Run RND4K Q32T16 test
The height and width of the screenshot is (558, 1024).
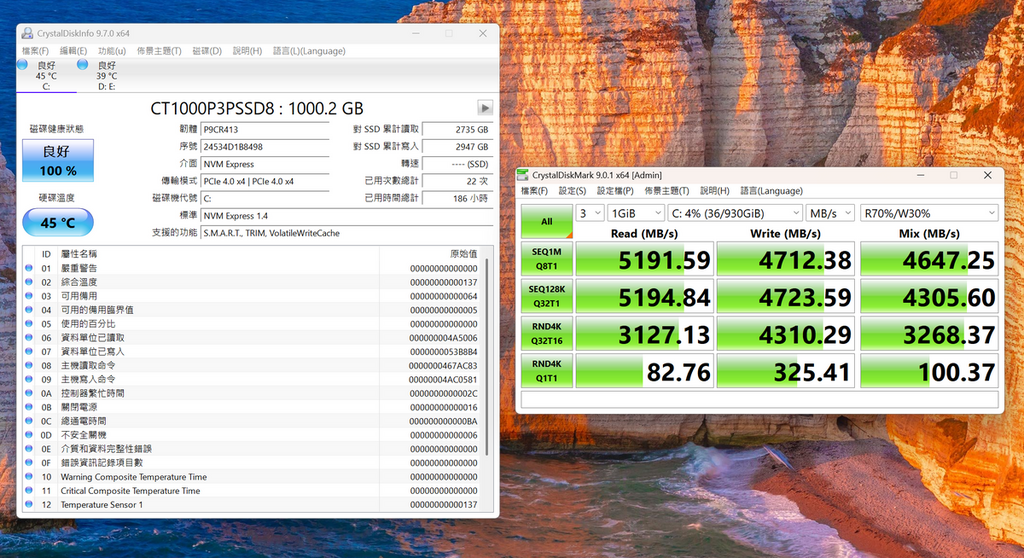pos(547,333)
